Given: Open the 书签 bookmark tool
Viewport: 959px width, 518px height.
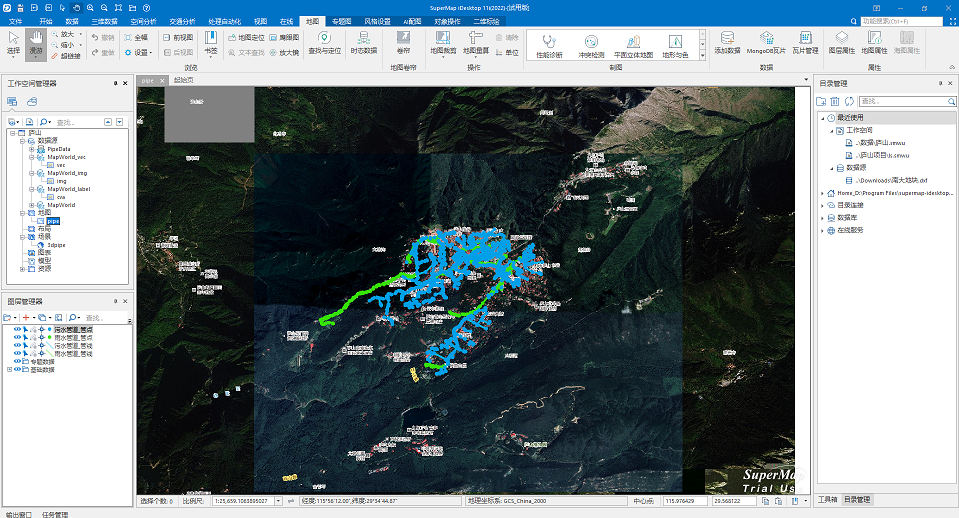Looking at the screenshot, I should (210, 43).
